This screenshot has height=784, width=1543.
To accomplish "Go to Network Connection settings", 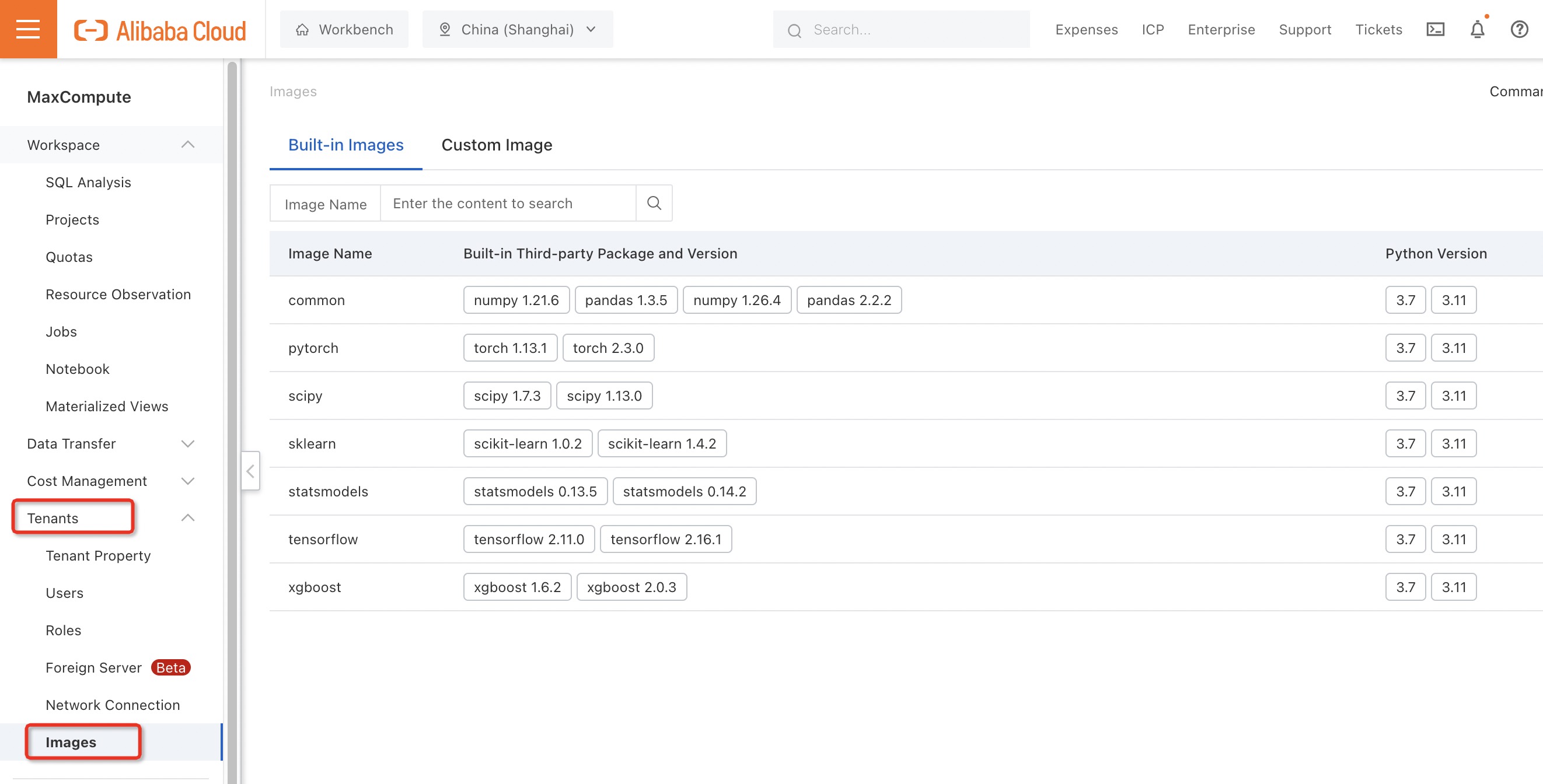I will (x=113, y=704).
